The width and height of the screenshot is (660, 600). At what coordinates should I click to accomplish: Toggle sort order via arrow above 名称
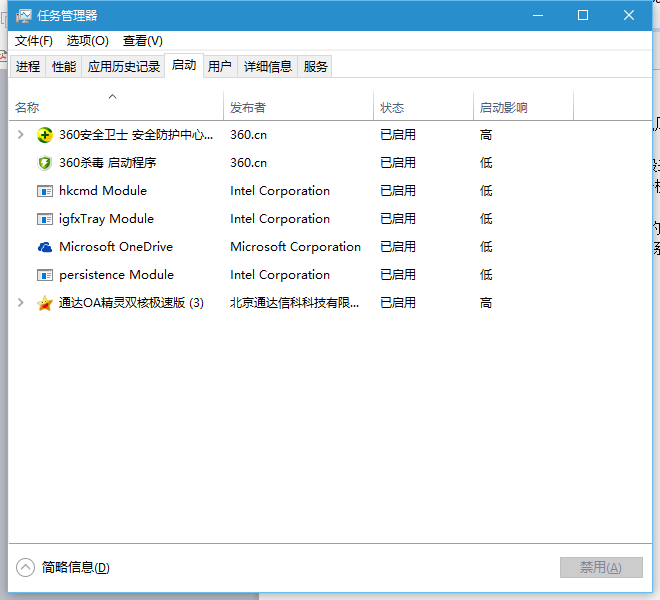click(112, 96)
